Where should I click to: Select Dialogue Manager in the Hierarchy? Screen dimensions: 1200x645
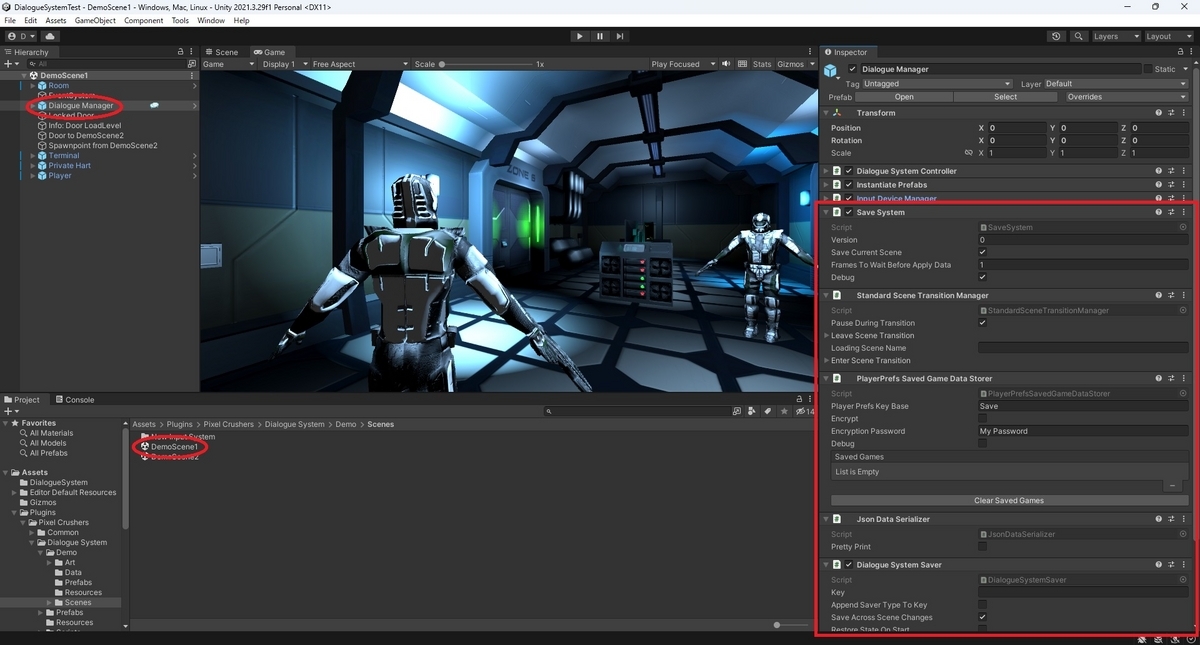click(x=81, y=106)
